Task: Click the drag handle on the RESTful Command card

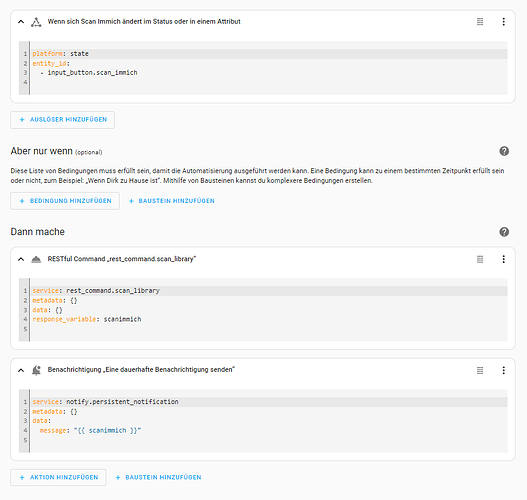Action: 480,259
